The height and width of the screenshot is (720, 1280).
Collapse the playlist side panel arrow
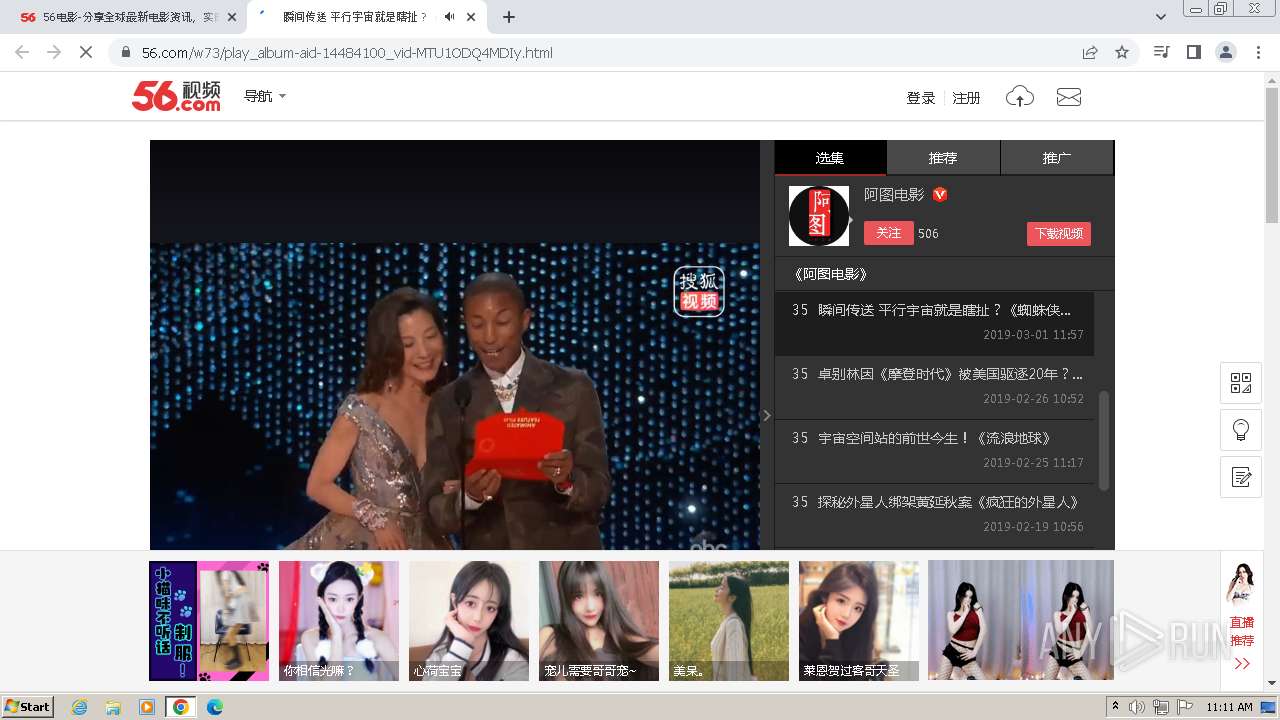(767, 415)
